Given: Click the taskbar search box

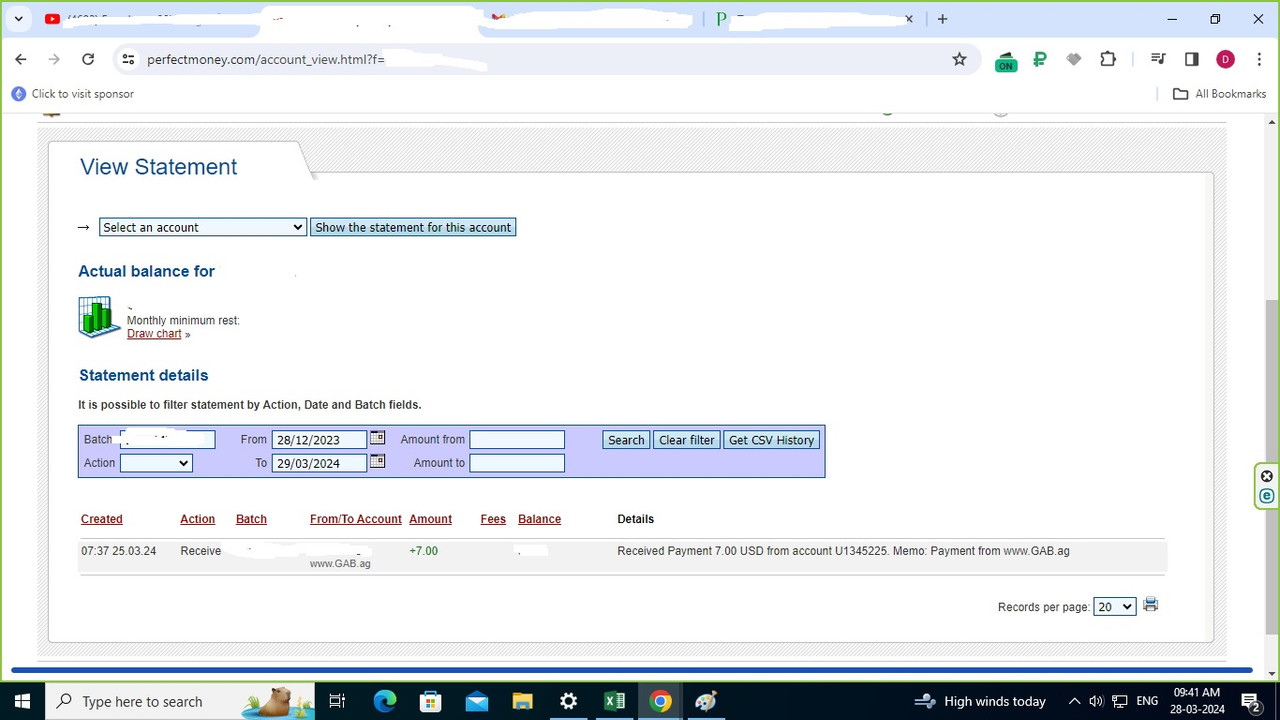Looking at the screenshot, I should click(x=180, y=701).
